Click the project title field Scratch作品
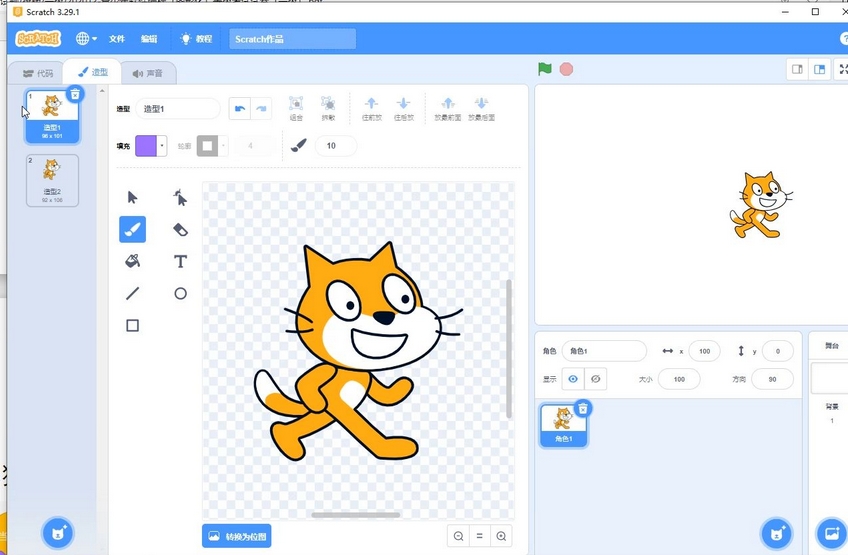The width and height of the screenshot is (848, 555). 293,39
